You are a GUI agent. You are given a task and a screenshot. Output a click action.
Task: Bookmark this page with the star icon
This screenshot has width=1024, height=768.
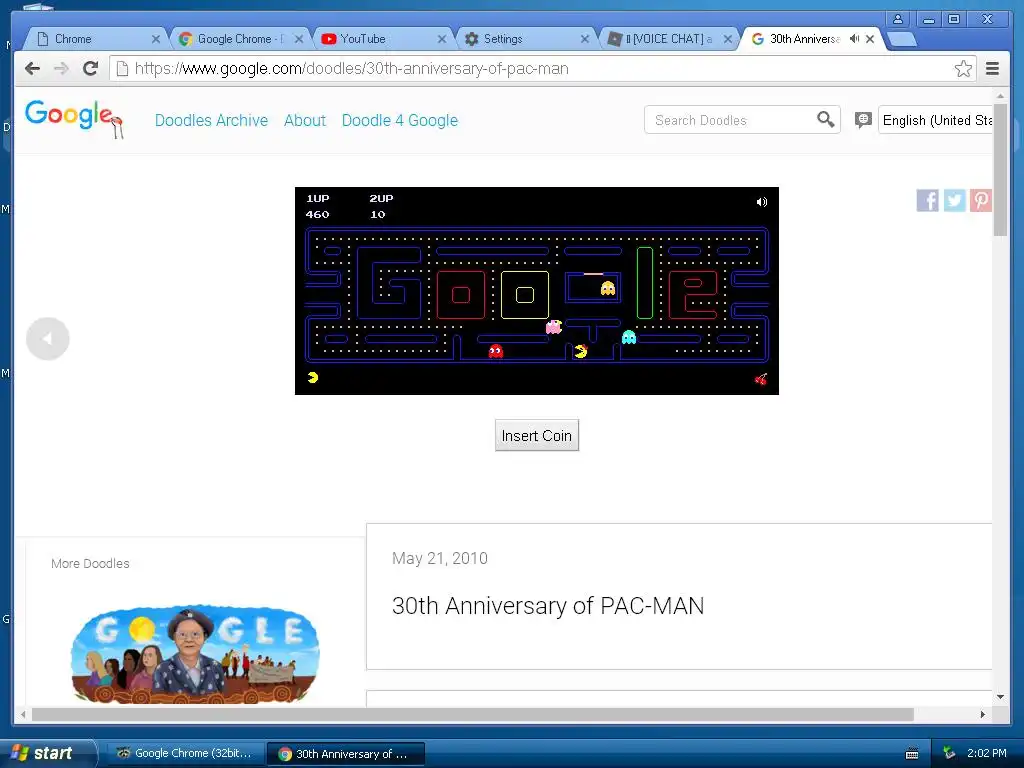[x=963, y=69]
